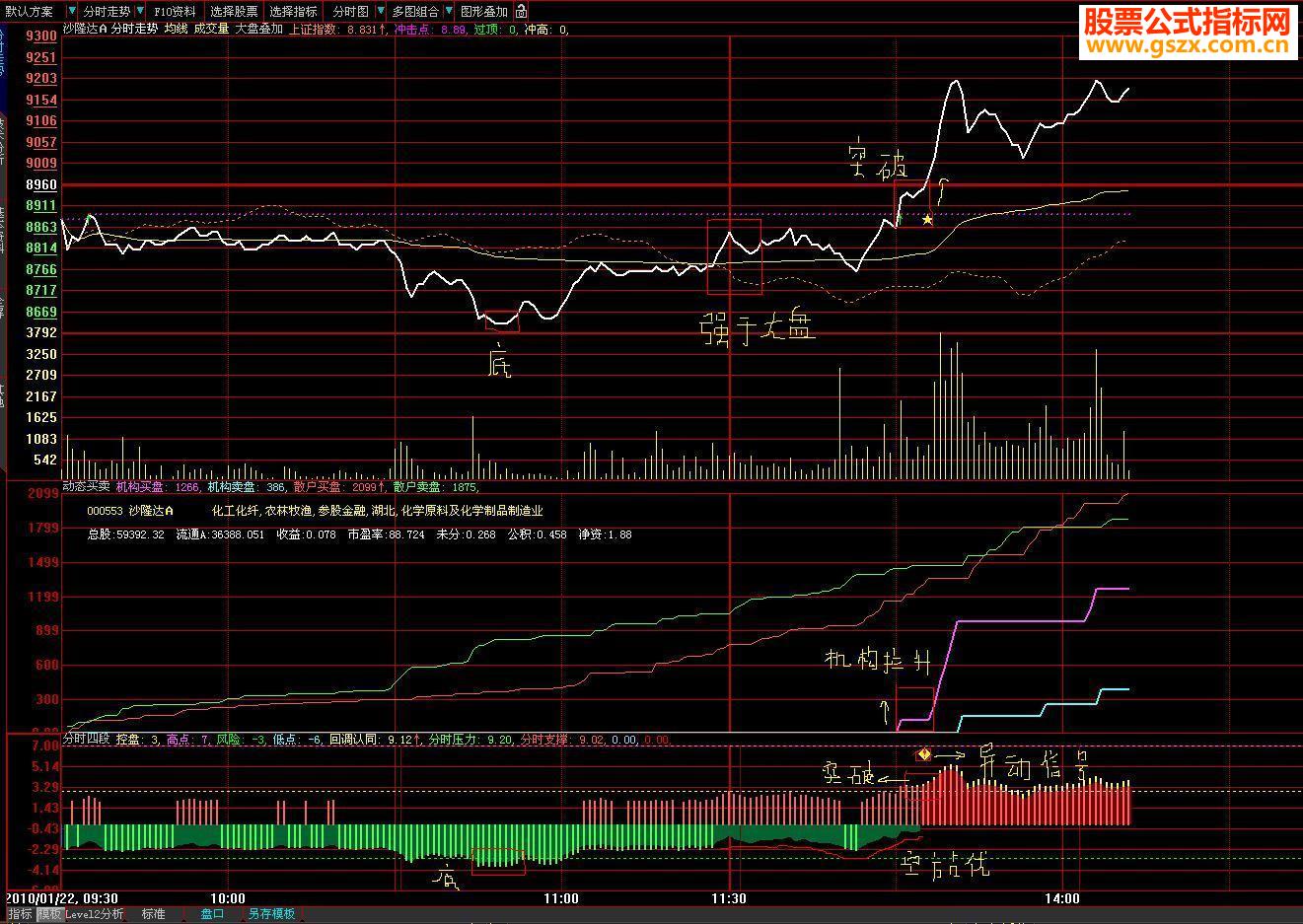Open the F10资料 info page

coord(175,12)
